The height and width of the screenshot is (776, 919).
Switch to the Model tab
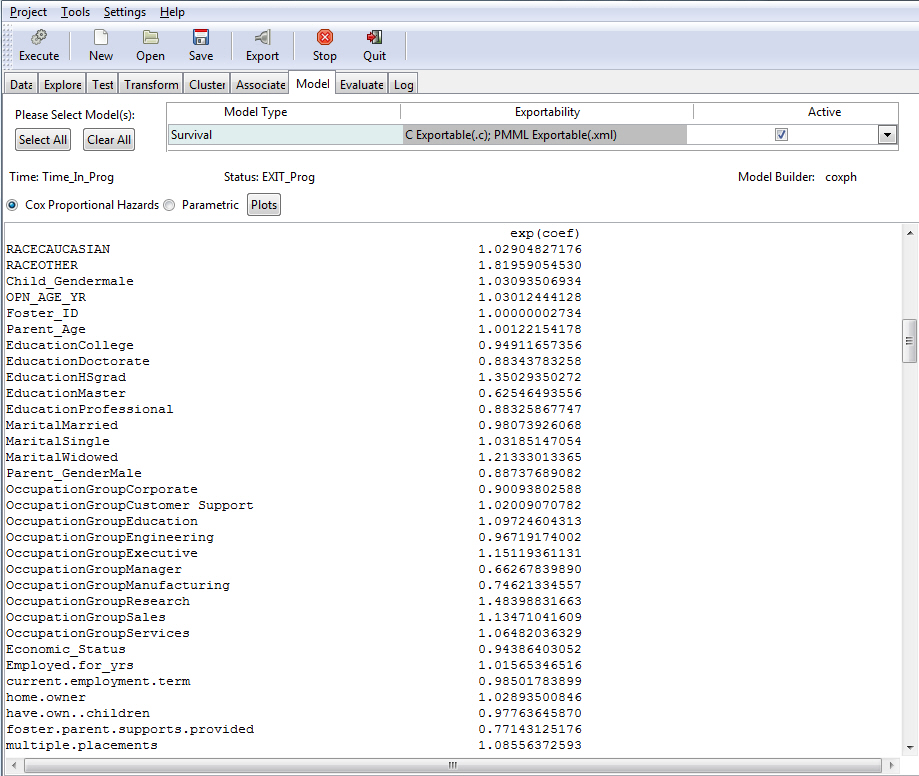[x=312, y=83]
